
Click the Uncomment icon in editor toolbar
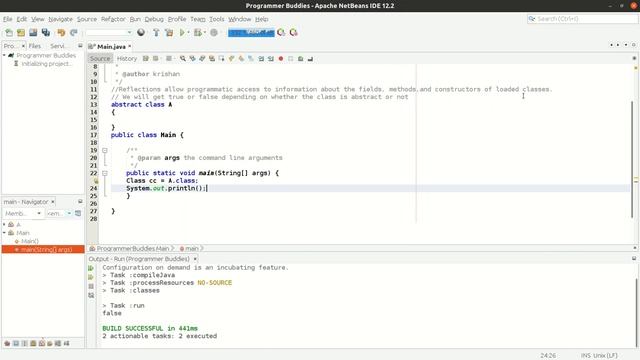click(310, 59)
